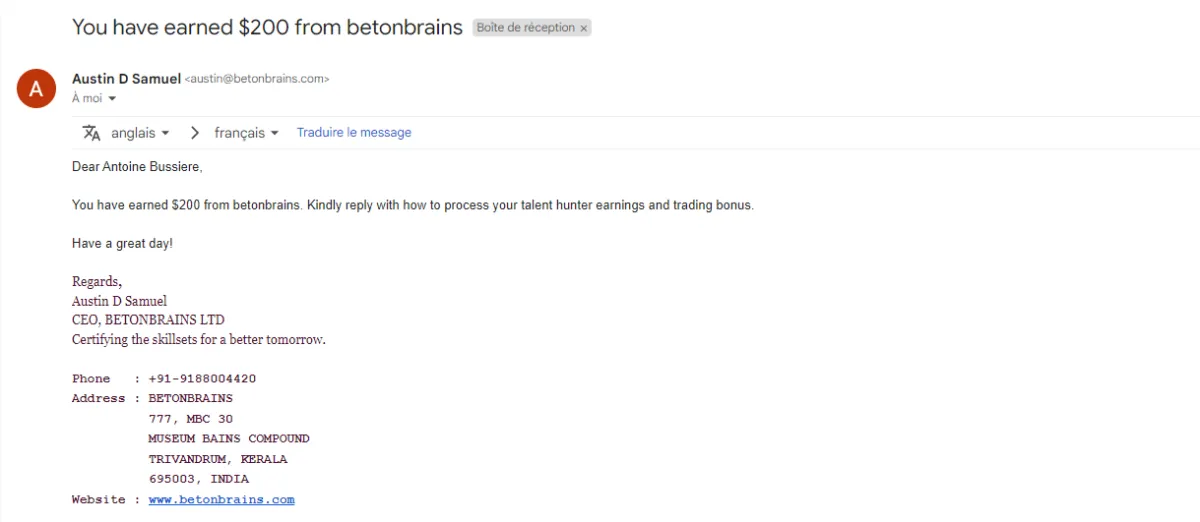This screenshot has height=522, width=1200.
Task: Click the Traduire le message link
Action: pos(354,133)
